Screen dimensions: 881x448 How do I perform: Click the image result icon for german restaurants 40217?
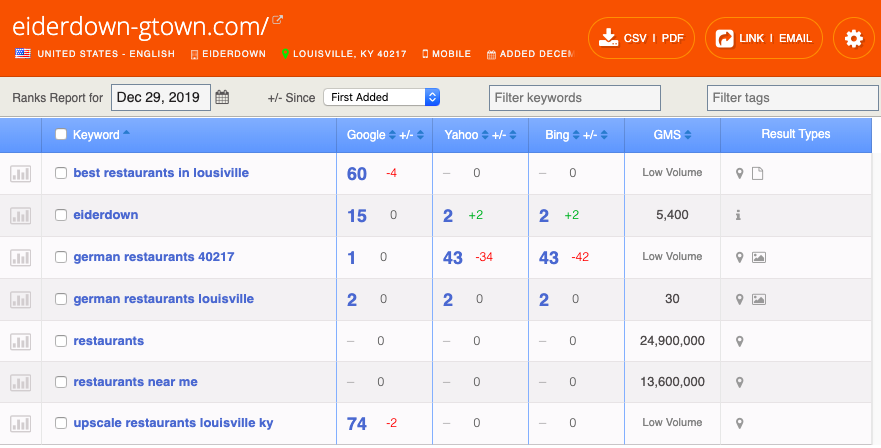point(759,257)
